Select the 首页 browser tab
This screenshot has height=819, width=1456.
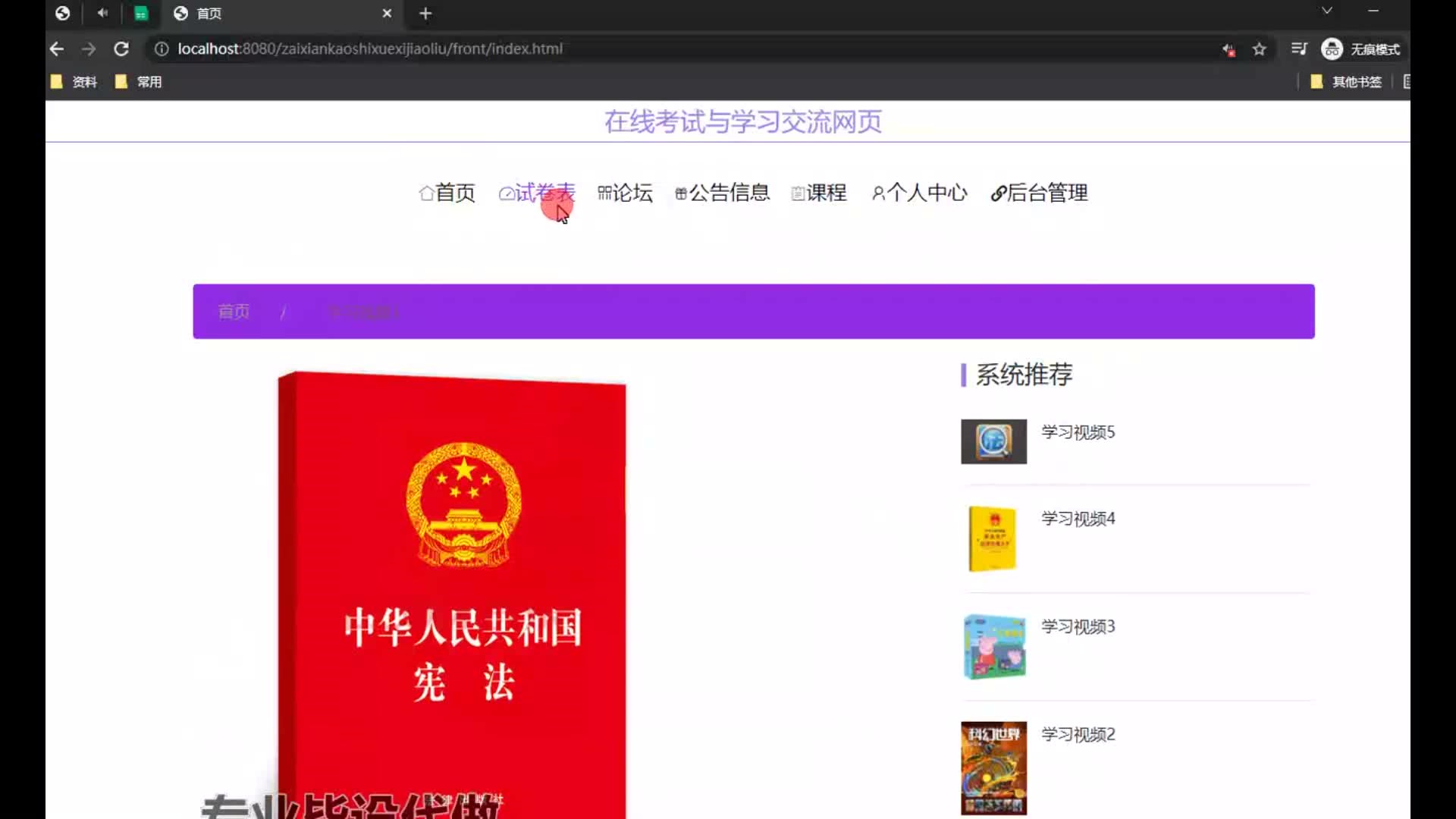point(282,14)
